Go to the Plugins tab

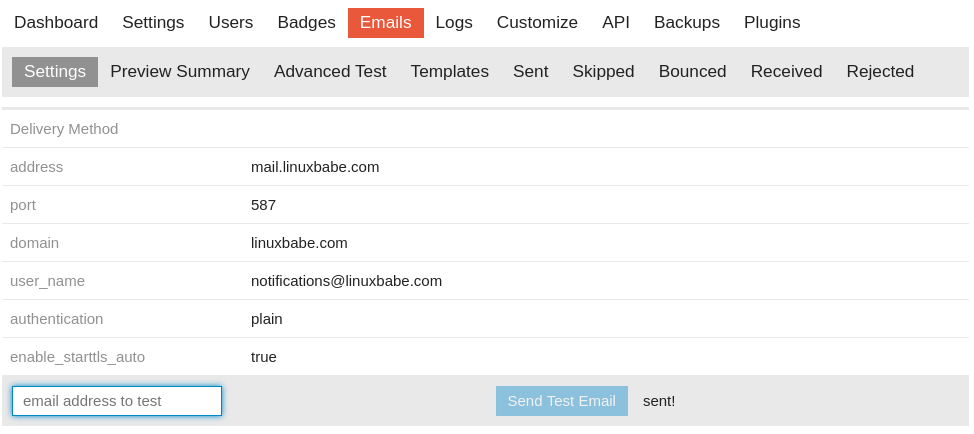[x=772, y=22]
